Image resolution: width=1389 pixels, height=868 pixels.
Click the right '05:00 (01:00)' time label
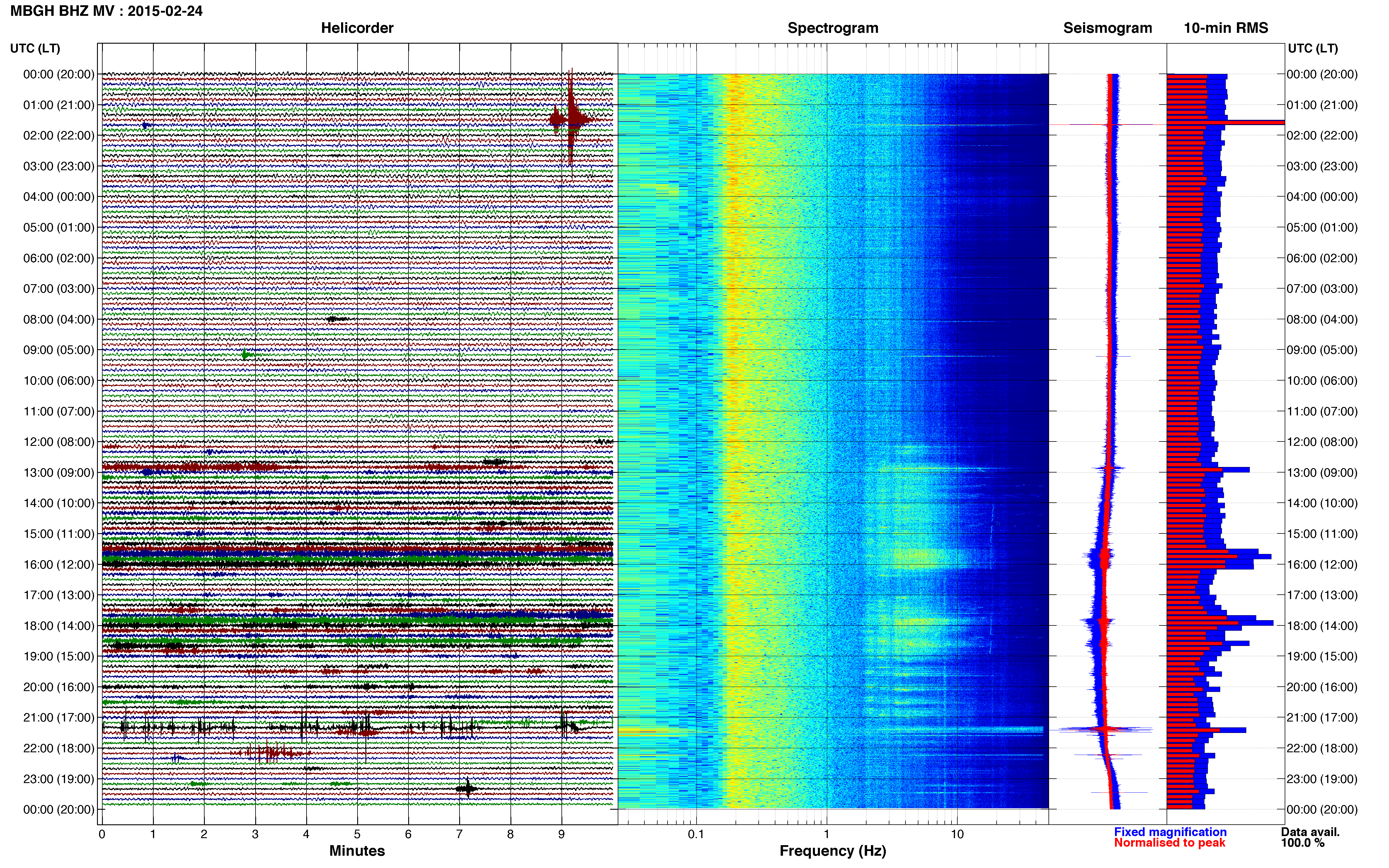1322,227
